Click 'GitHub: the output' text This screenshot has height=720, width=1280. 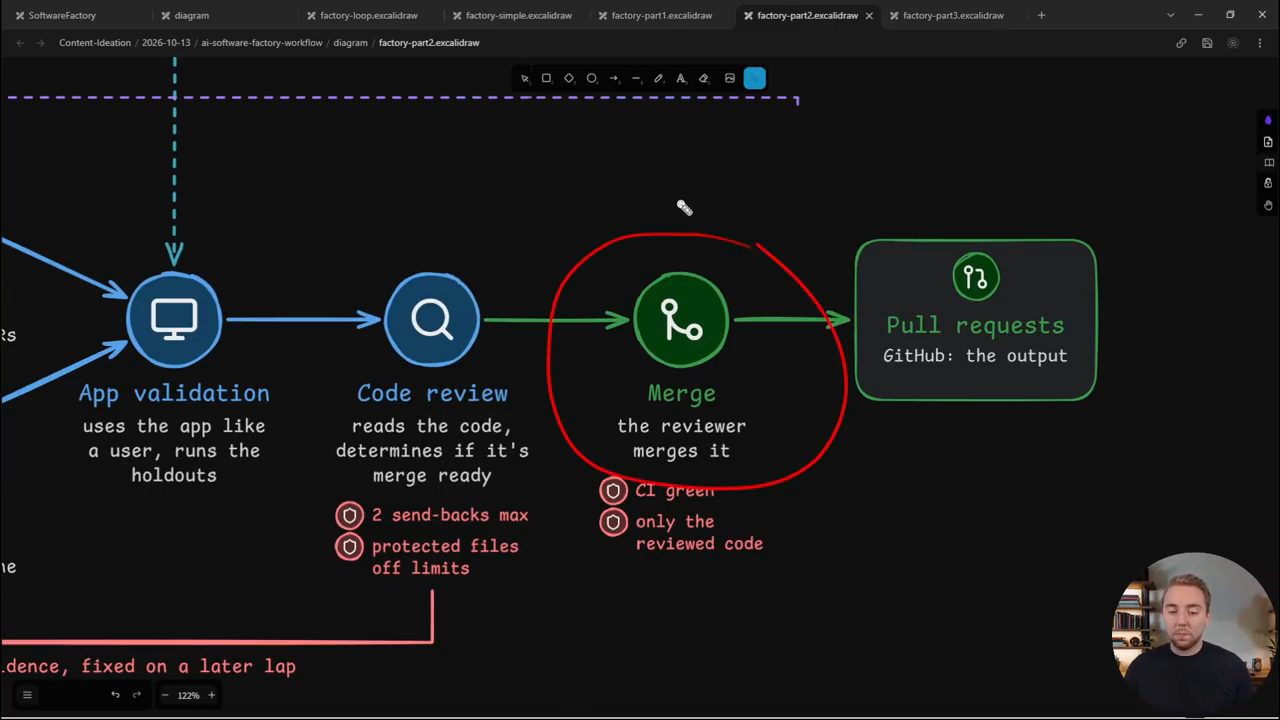[x=975, y=356]
